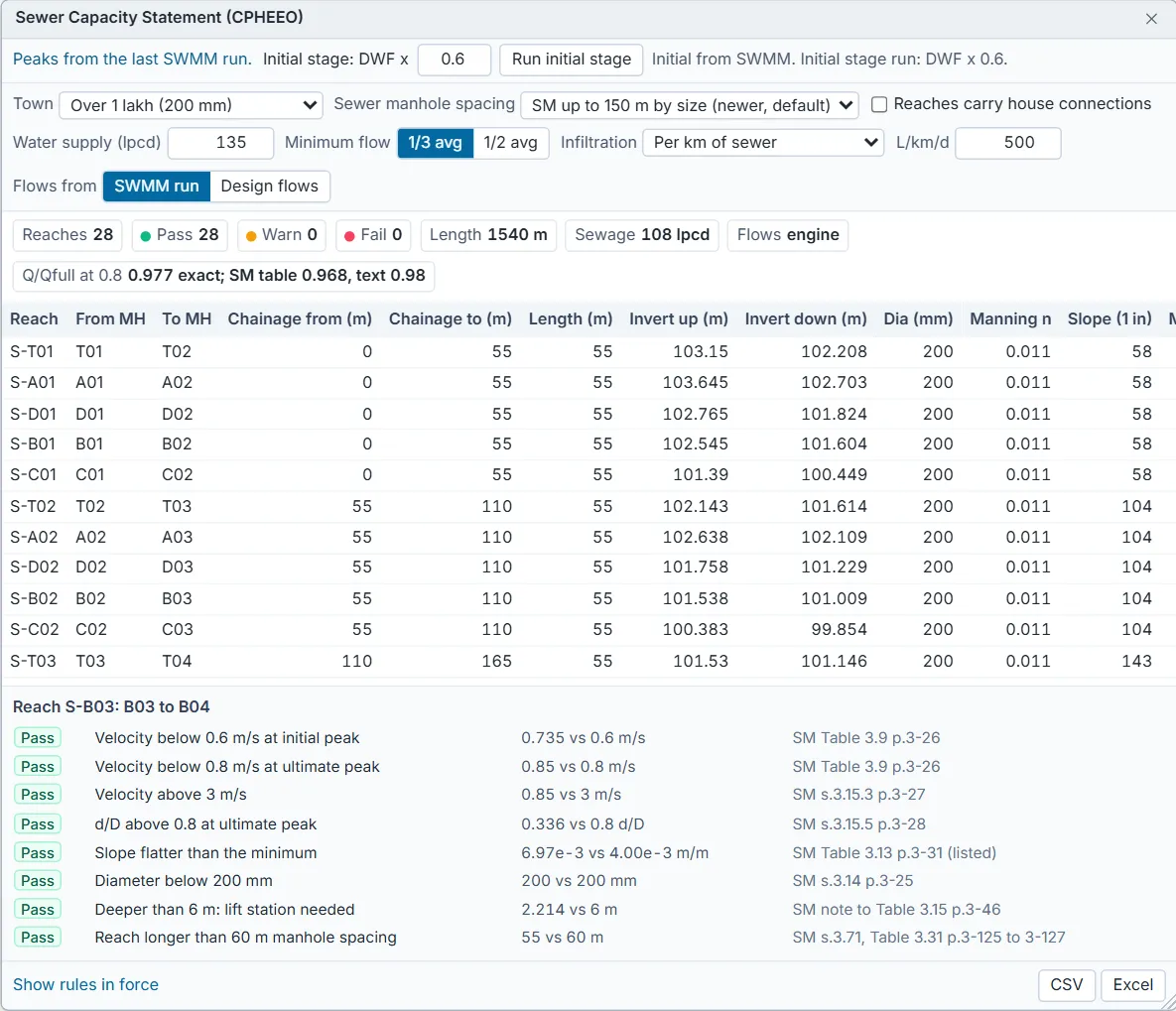
Task: Filter by the Pass 28 chip
Action: pos(180,235)
